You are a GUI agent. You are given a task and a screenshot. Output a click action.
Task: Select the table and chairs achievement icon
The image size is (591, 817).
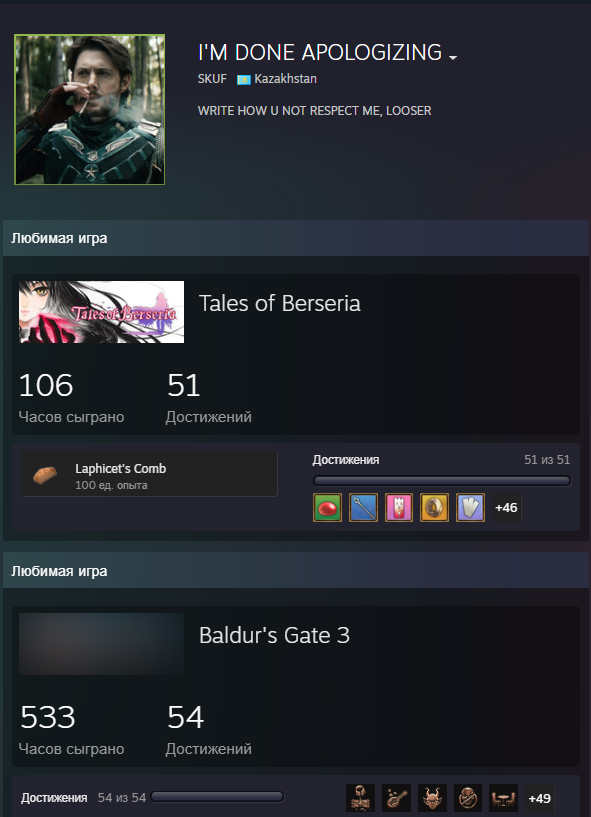click(x=503, y=798)
